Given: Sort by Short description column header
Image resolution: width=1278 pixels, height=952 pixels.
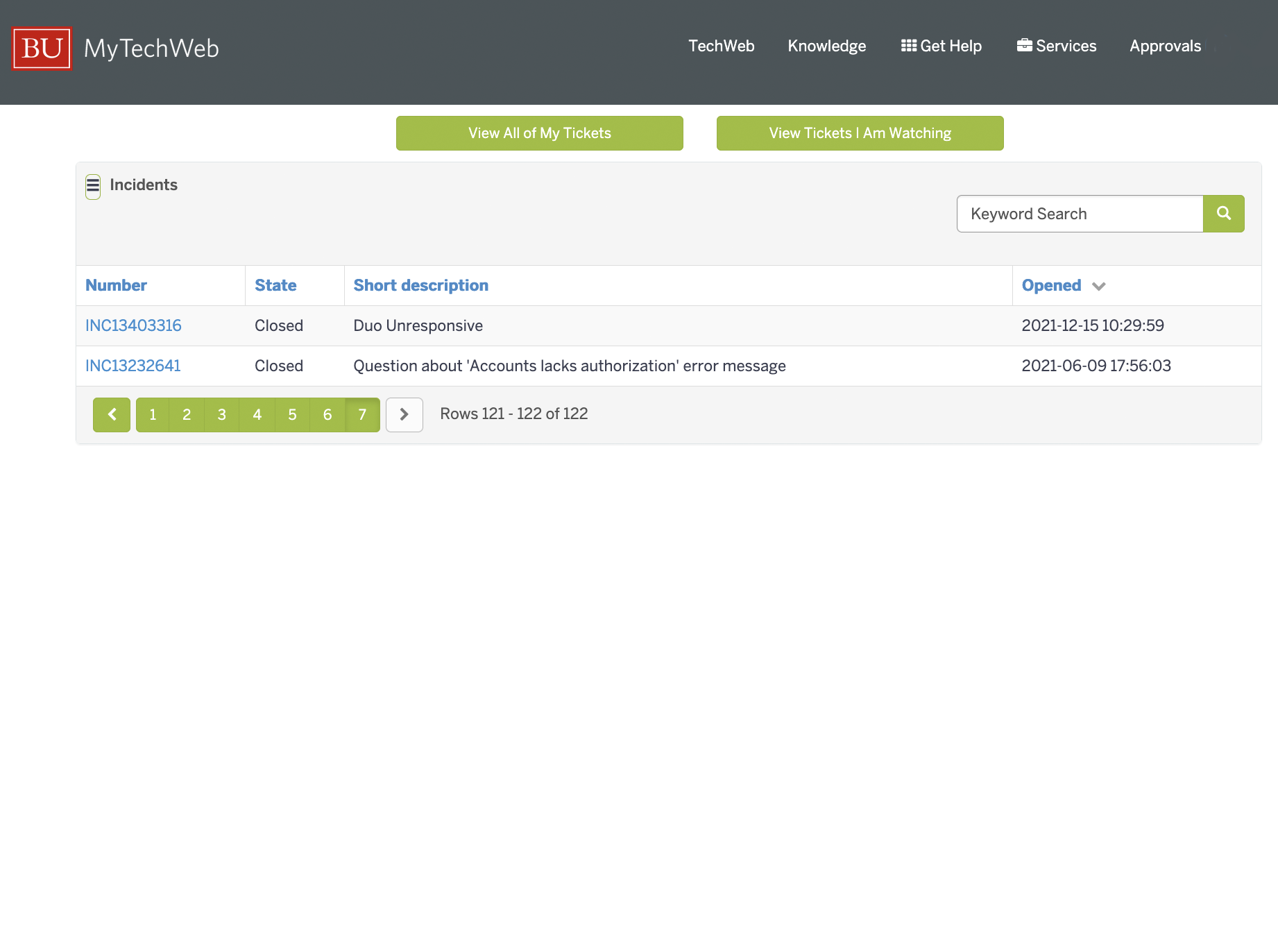Looking at the screenshot, I should (420, 285).
